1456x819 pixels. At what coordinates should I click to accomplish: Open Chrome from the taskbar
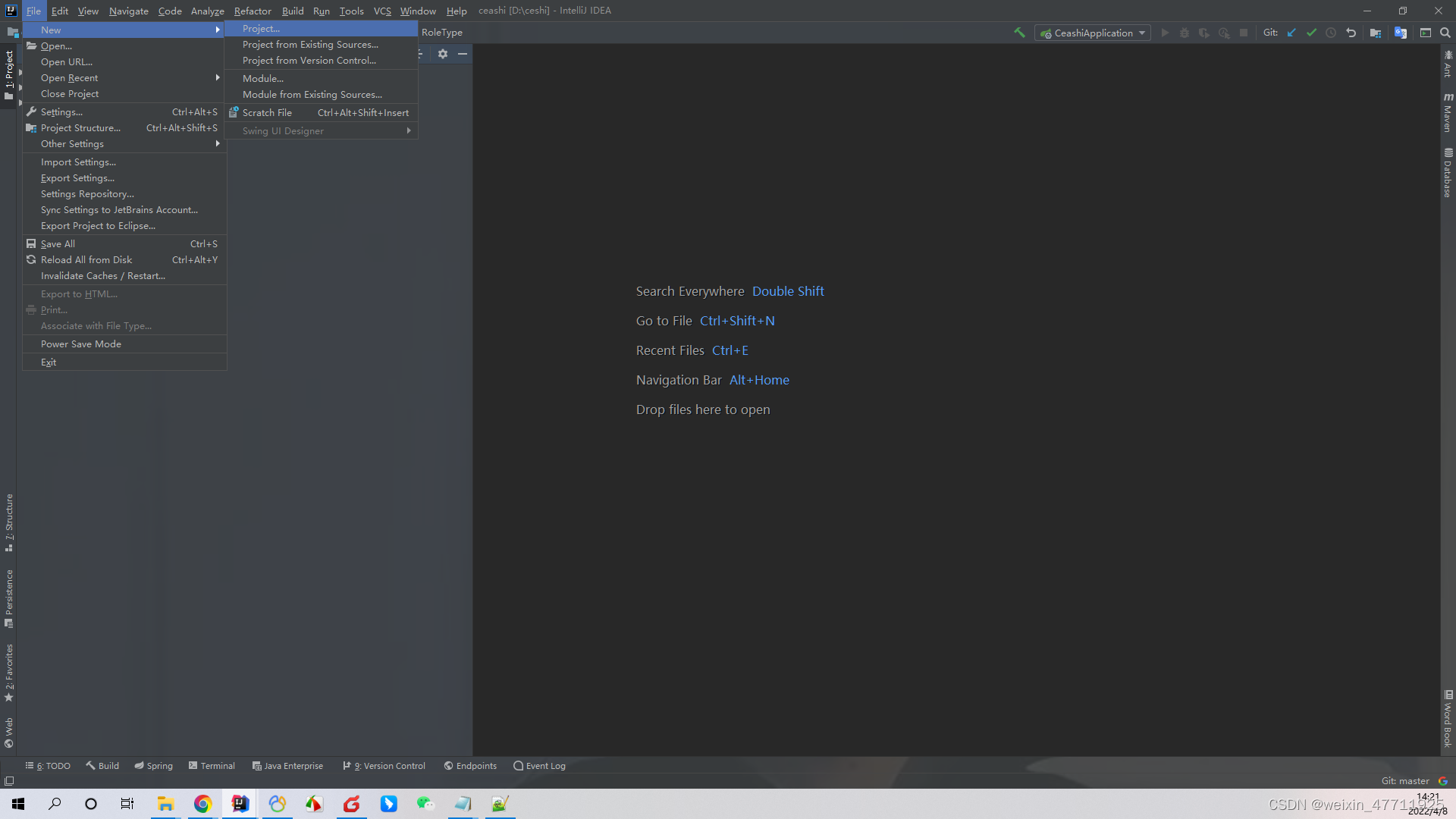coord(202,804)
